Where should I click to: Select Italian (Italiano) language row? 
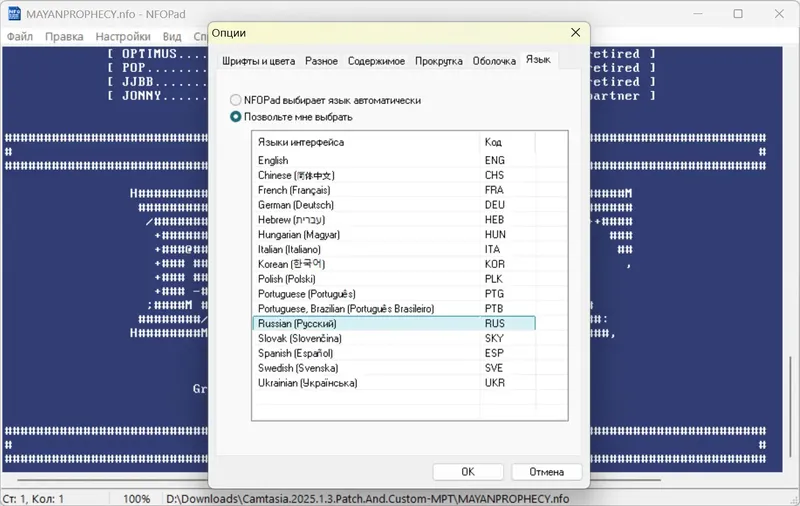[x=394, y=249]
